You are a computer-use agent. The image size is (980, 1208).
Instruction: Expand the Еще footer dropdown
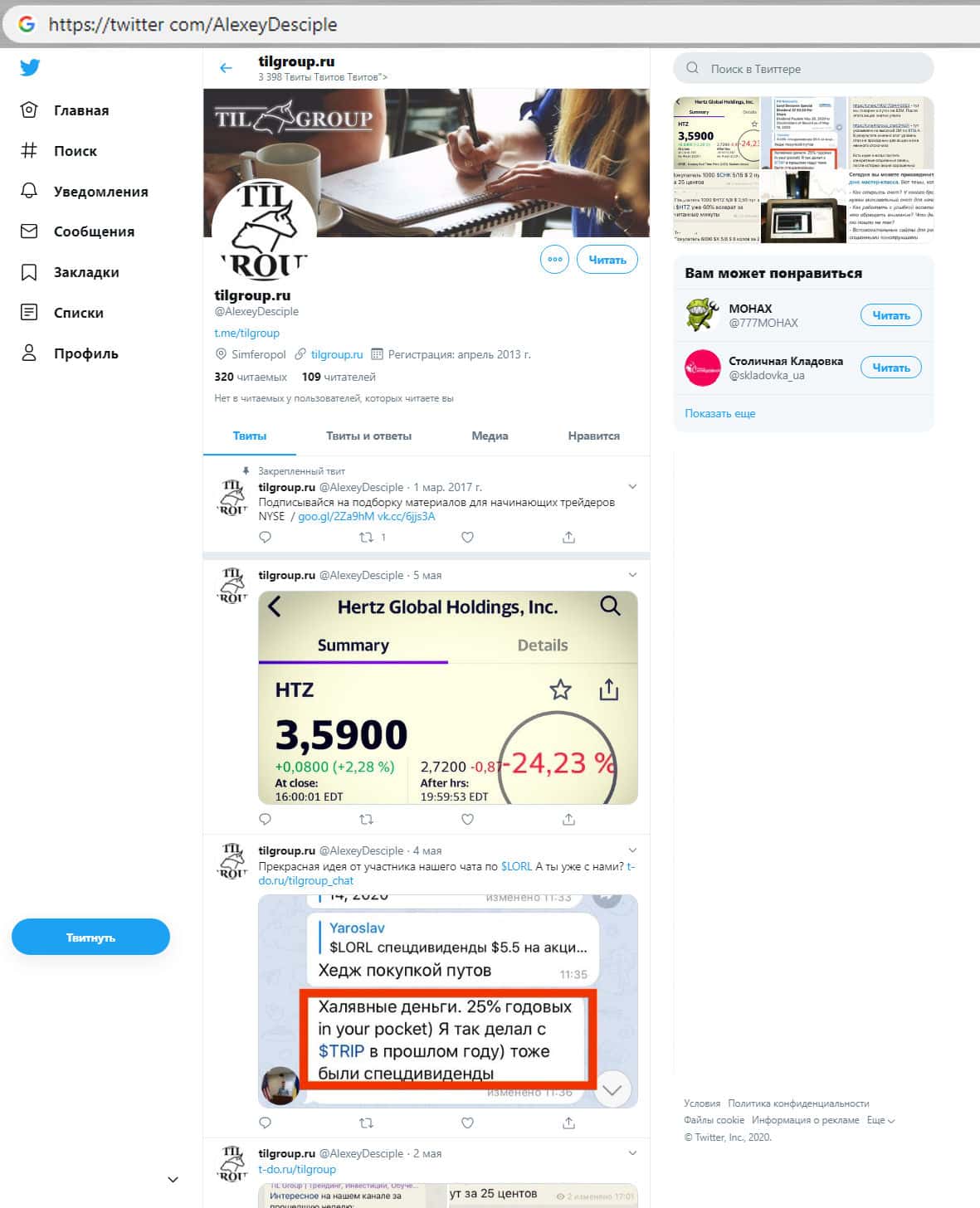click(880, 1120)
